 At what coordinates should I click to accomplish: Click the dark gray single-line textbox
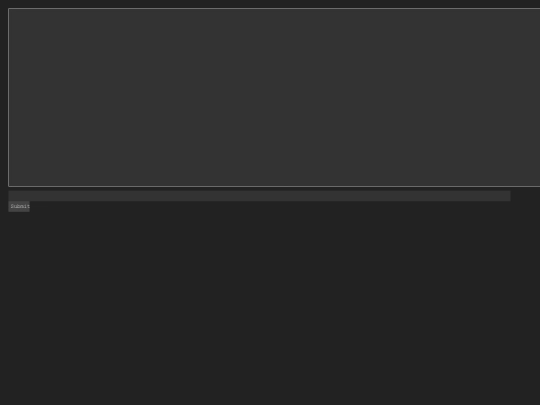pos(259,196)
